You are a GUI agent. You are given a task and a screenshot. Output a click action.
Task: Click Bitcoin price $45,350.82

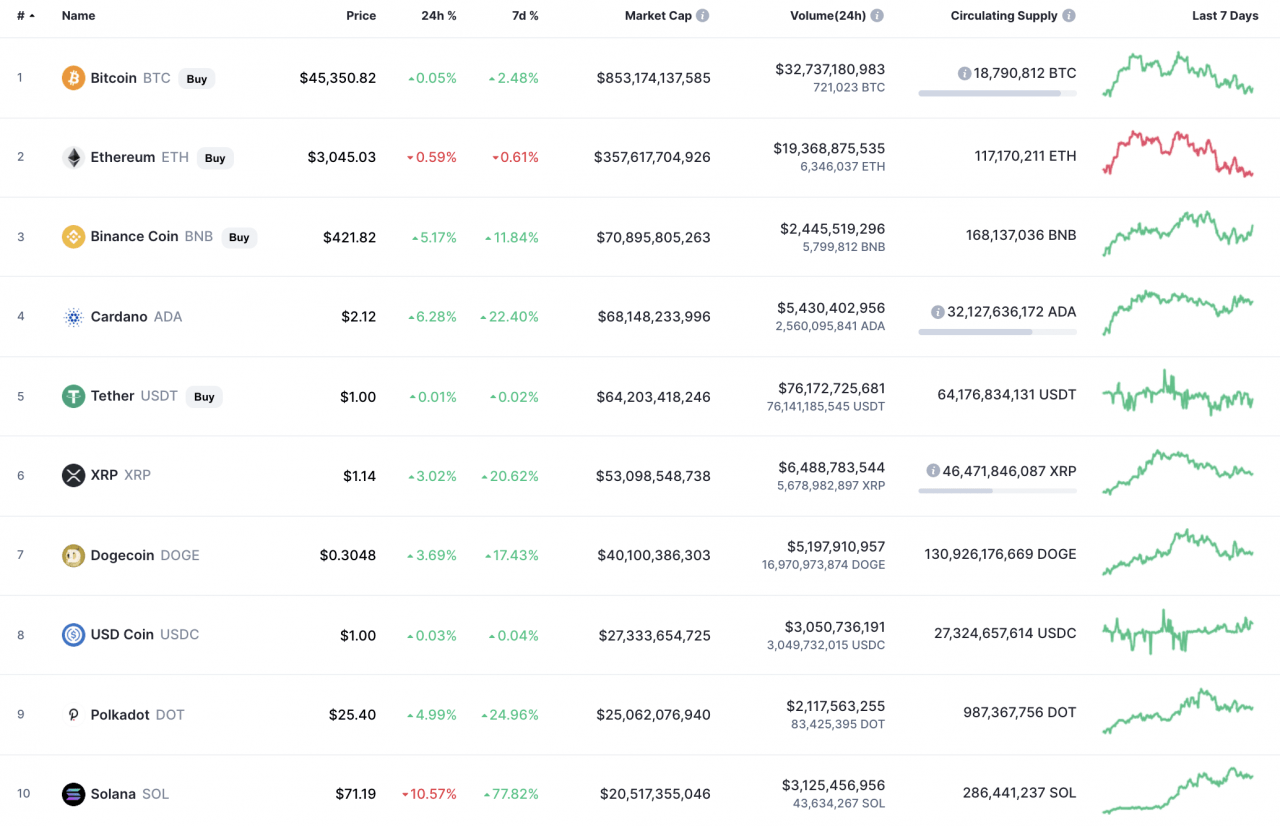point(338,78)
